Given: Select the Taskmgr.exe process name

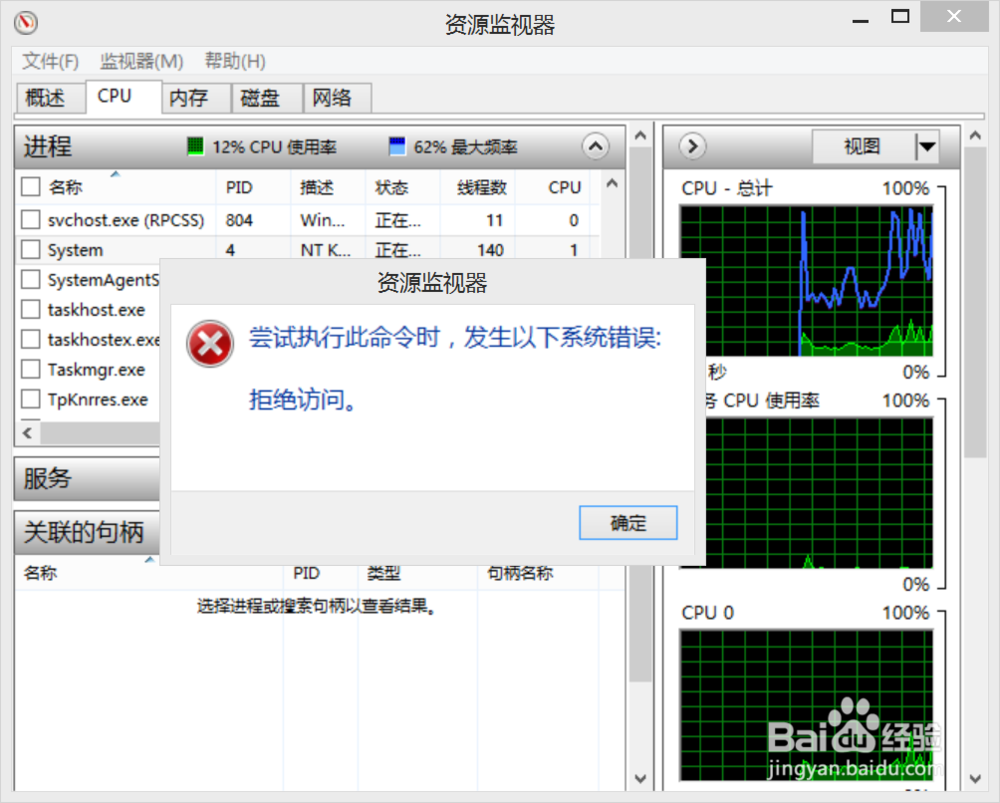Looking at the screenshot, I should tap(96, 370).
